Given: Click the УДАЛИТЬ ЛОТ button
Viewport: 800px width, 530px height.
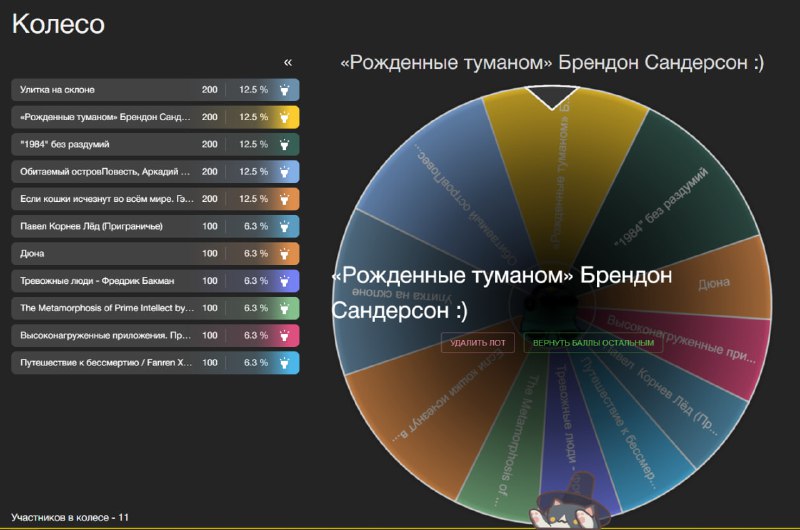Looking at the screenshot, I should point(478,343).
